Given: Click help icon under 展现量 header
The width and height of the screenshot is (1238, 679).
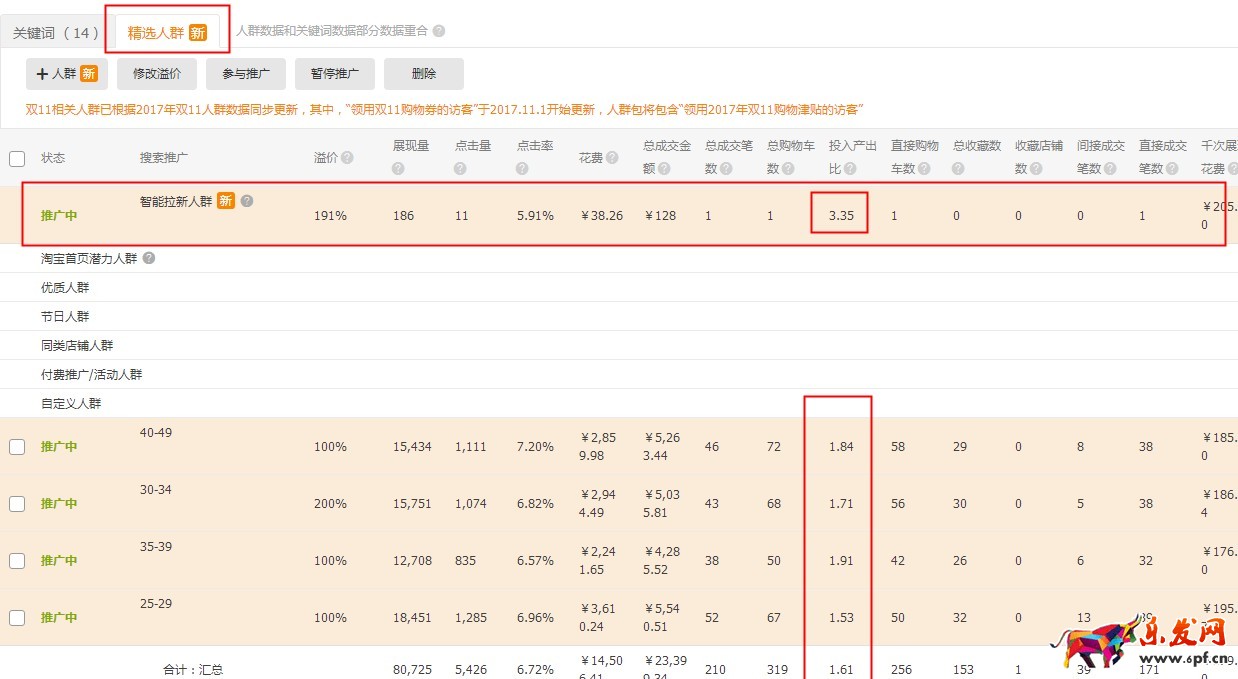Looking at the screenshot, I should coord(398,169).
